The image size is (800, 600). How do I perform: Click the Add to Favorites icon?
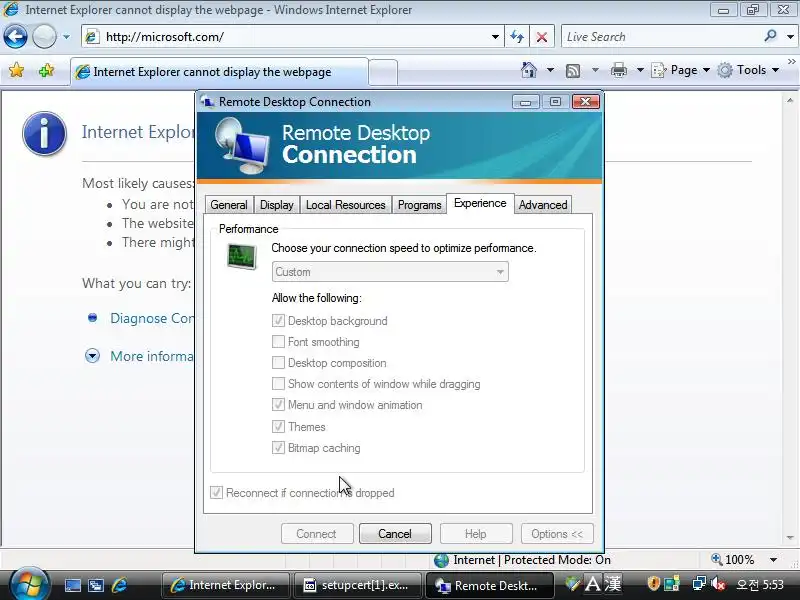pos(46,70)
